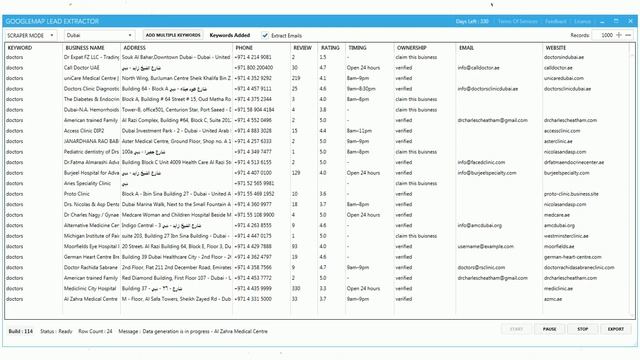This screenshot has height=360, width=640.
Task: Decrease records count with minus icon
Action: [x=628, y=35]
